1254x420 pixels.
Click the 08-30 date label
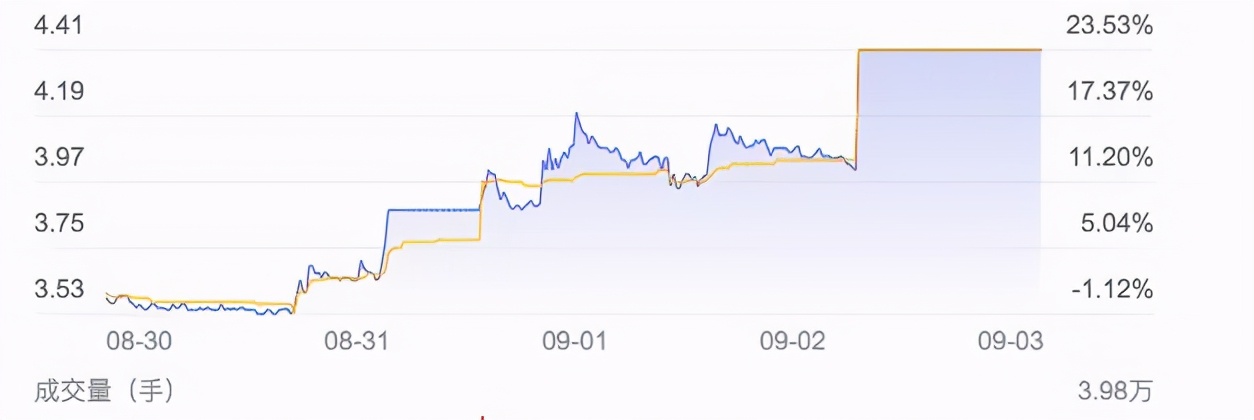pos(139,341)
